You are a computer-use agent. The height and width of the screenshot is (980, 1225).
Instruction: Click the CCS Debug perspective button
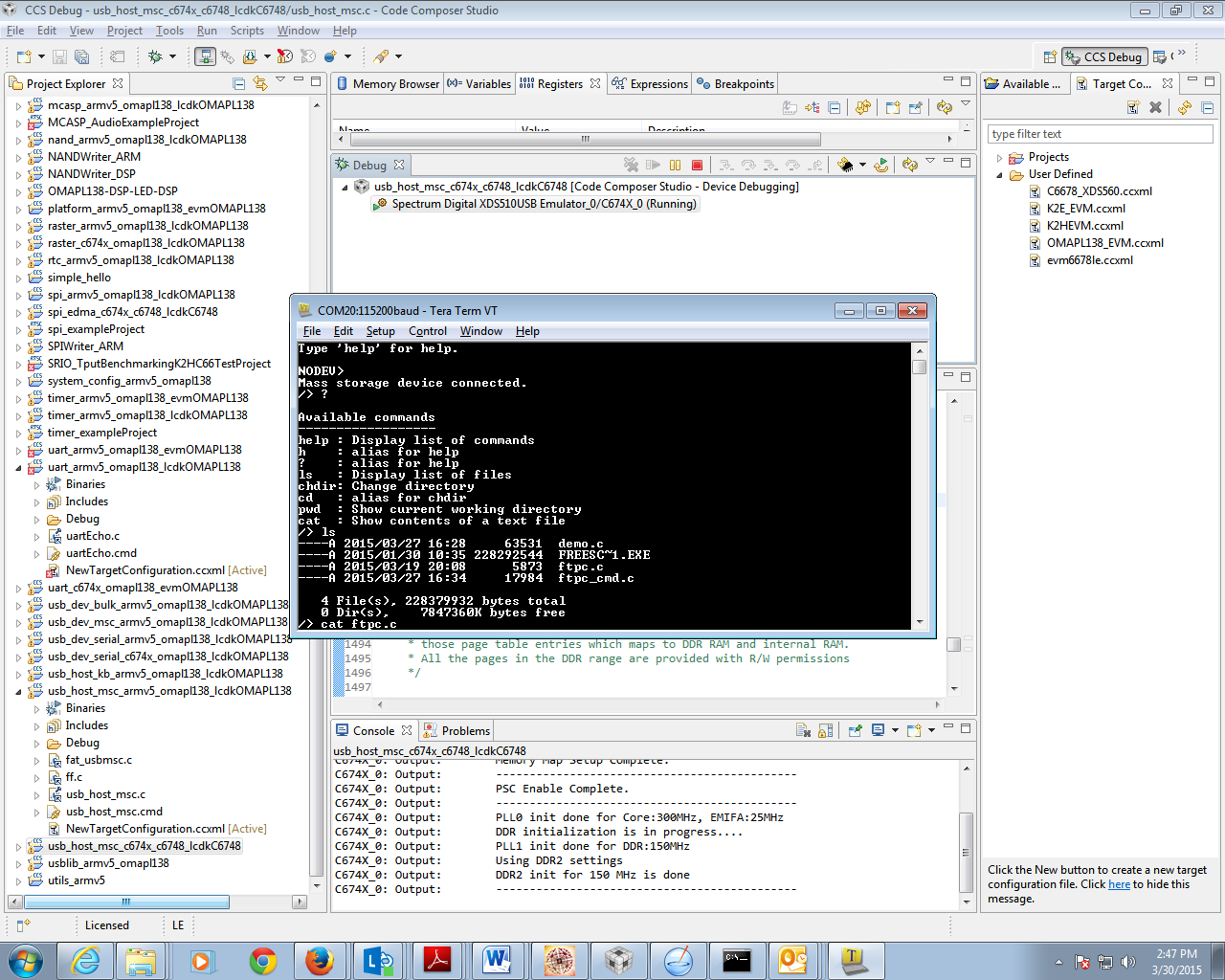[1103, 57]
